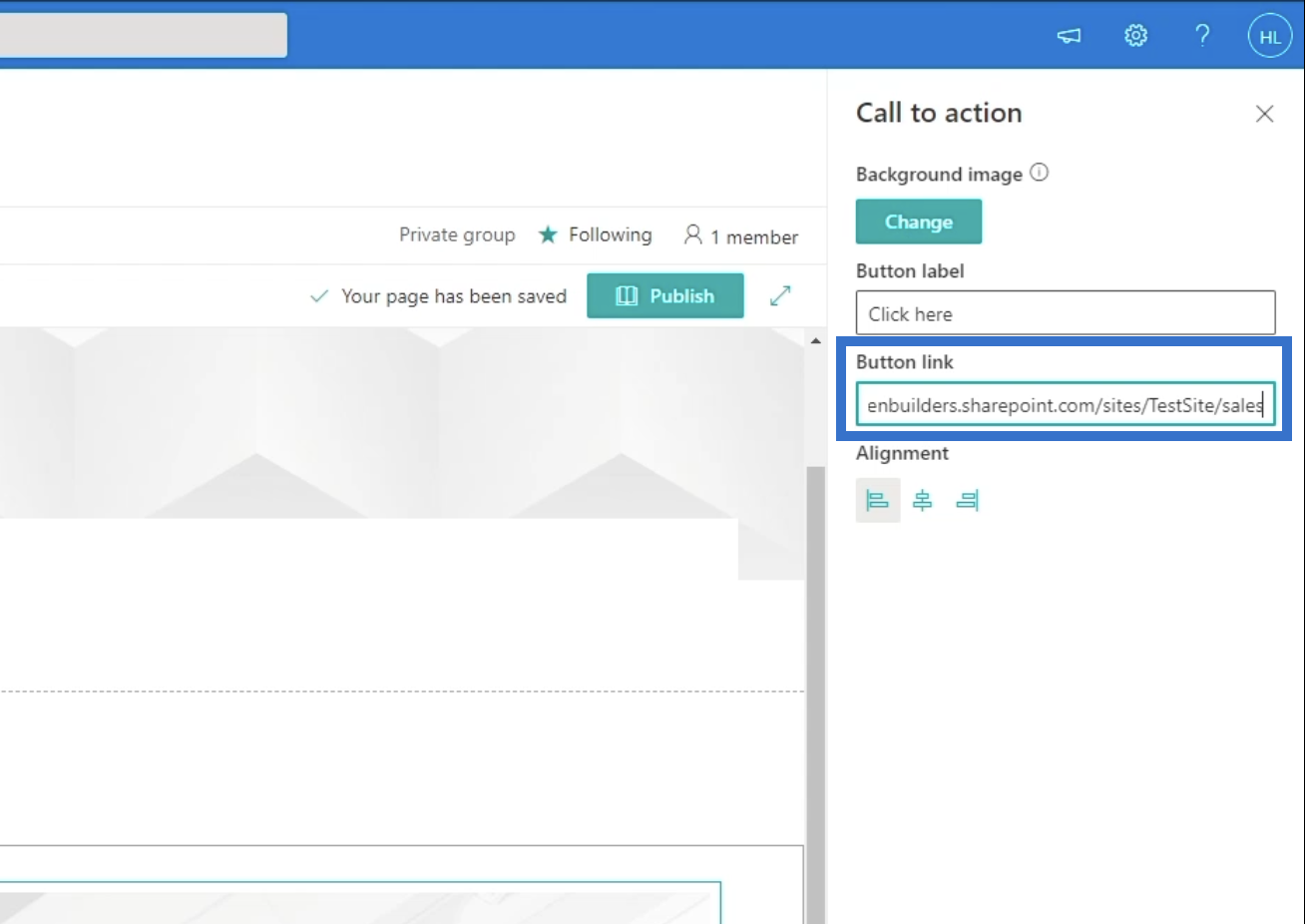
Task: Open the 1 member list
Action: click(741, 235)
